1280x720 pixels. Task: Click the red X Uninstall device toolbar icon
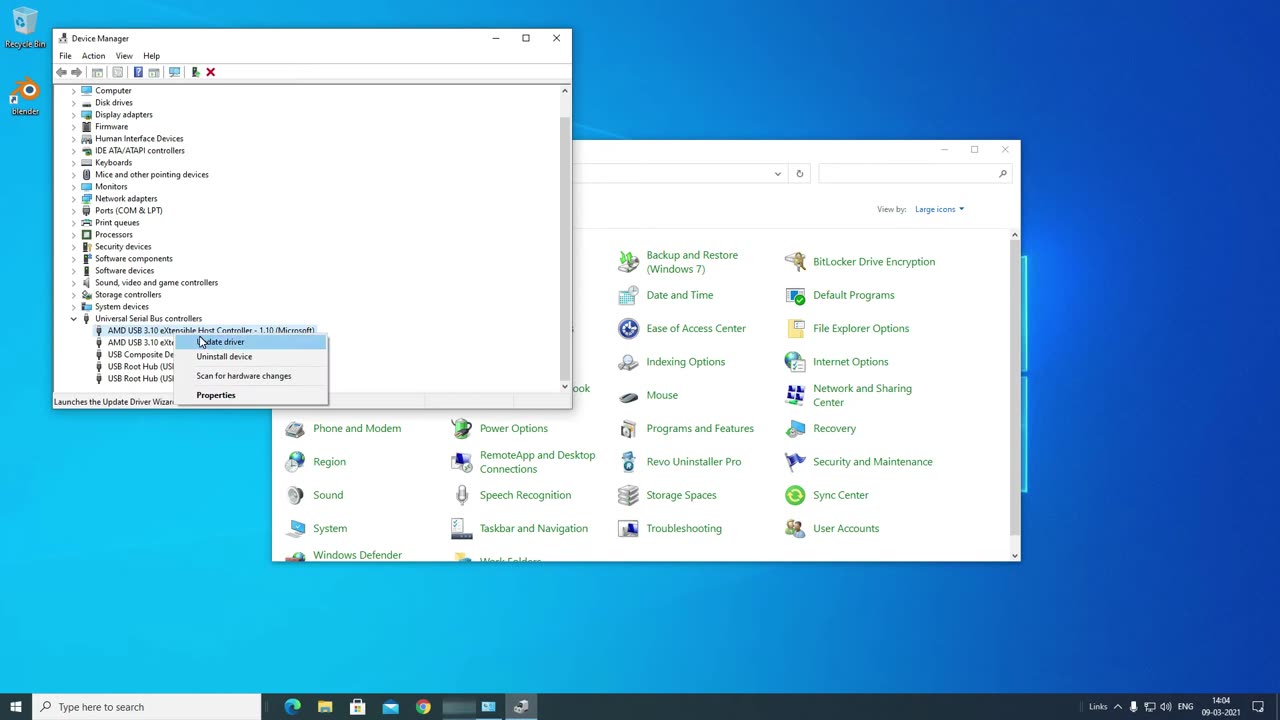[210, 72]
